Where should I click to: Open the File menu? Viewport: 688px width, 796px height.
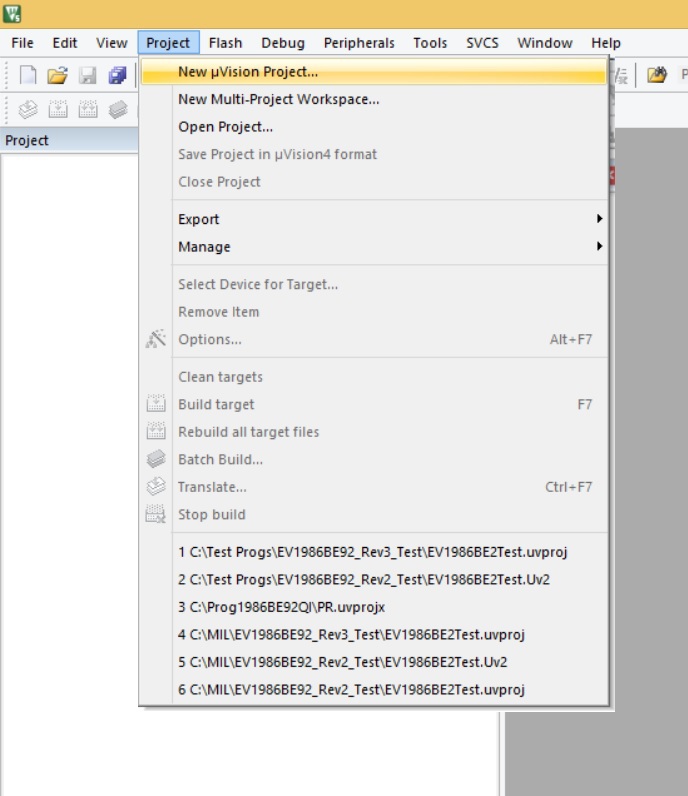point(22,43)
